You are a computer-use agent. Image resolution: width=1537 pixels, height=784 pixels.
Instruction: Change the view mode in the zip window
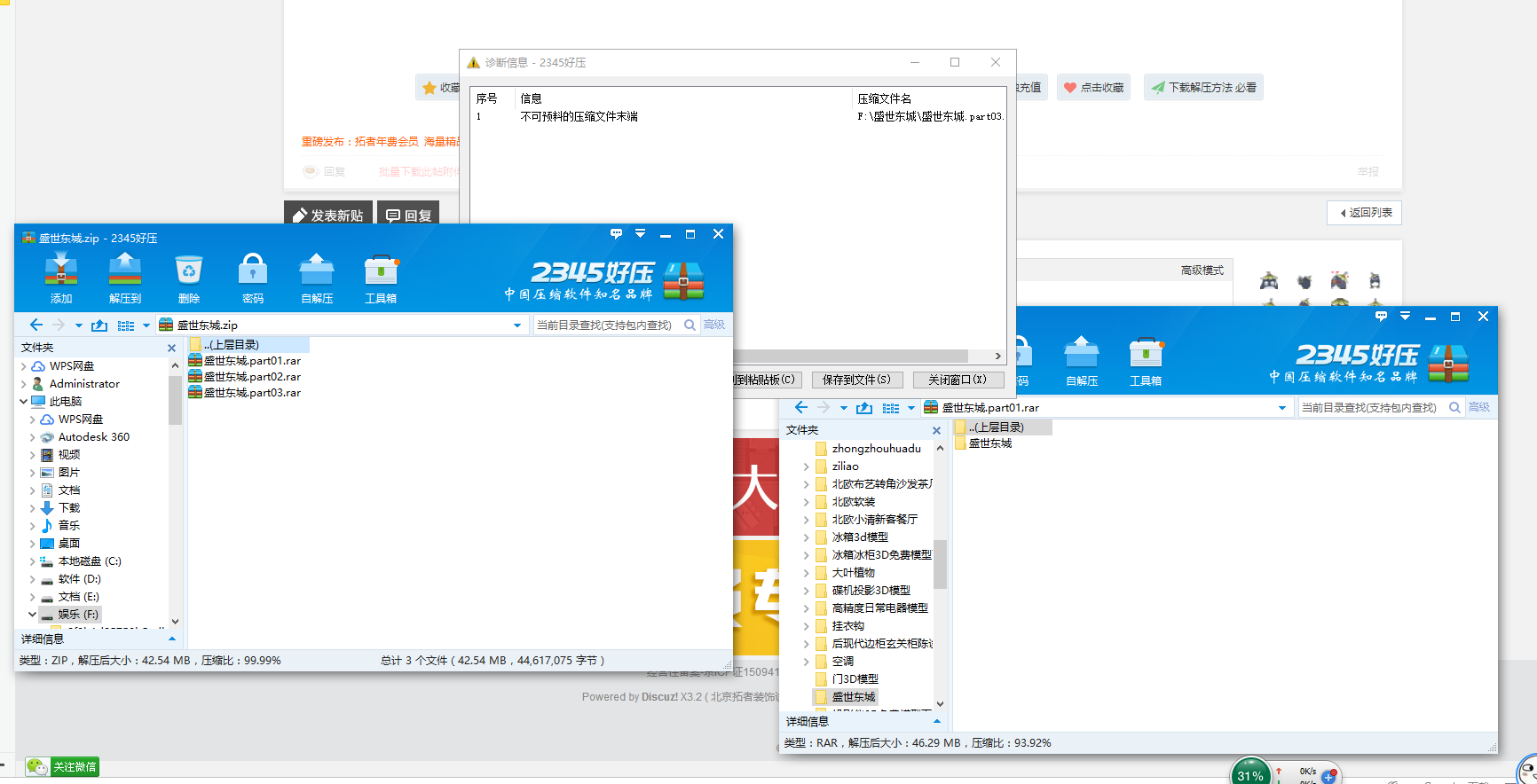tap(126, 325)
